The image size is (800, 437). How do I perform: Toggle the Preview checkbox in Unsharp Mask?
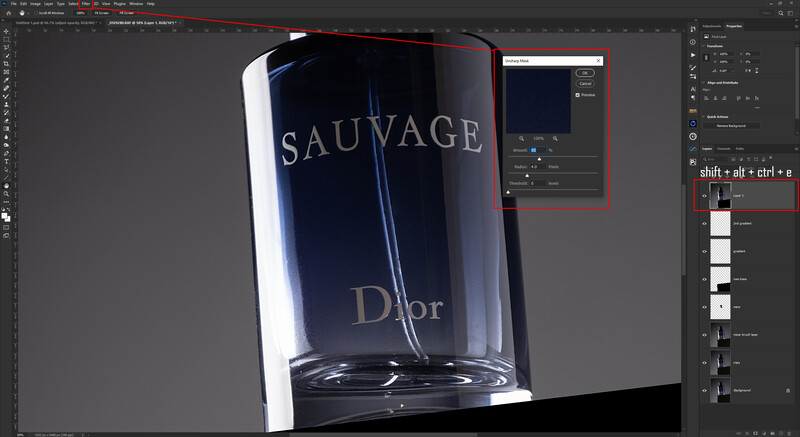[578, 95]
